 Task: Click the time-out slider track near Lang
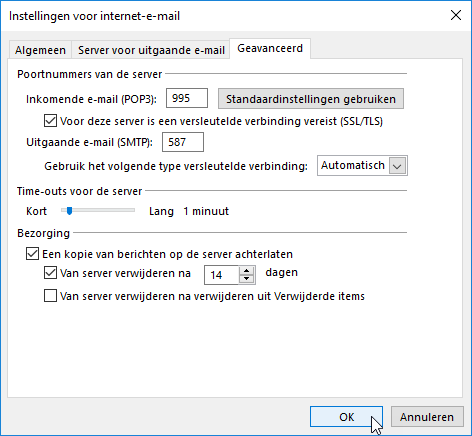pyautogui.click(x=128, y=210)
